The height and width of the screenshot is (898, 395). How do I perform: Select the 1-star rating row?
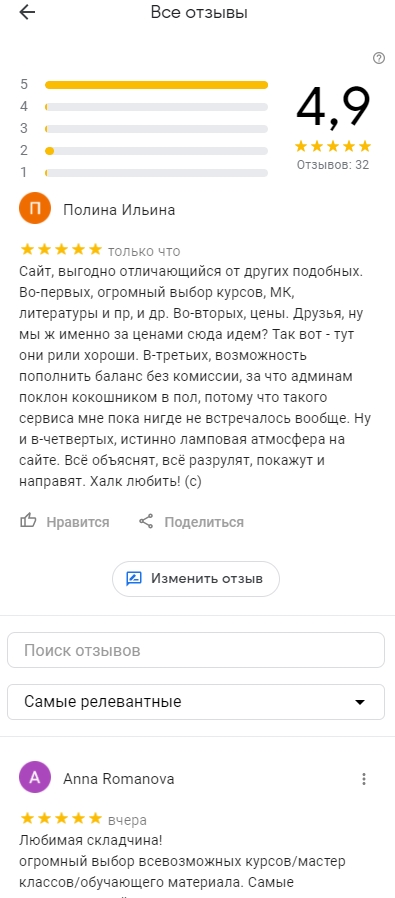144,172
